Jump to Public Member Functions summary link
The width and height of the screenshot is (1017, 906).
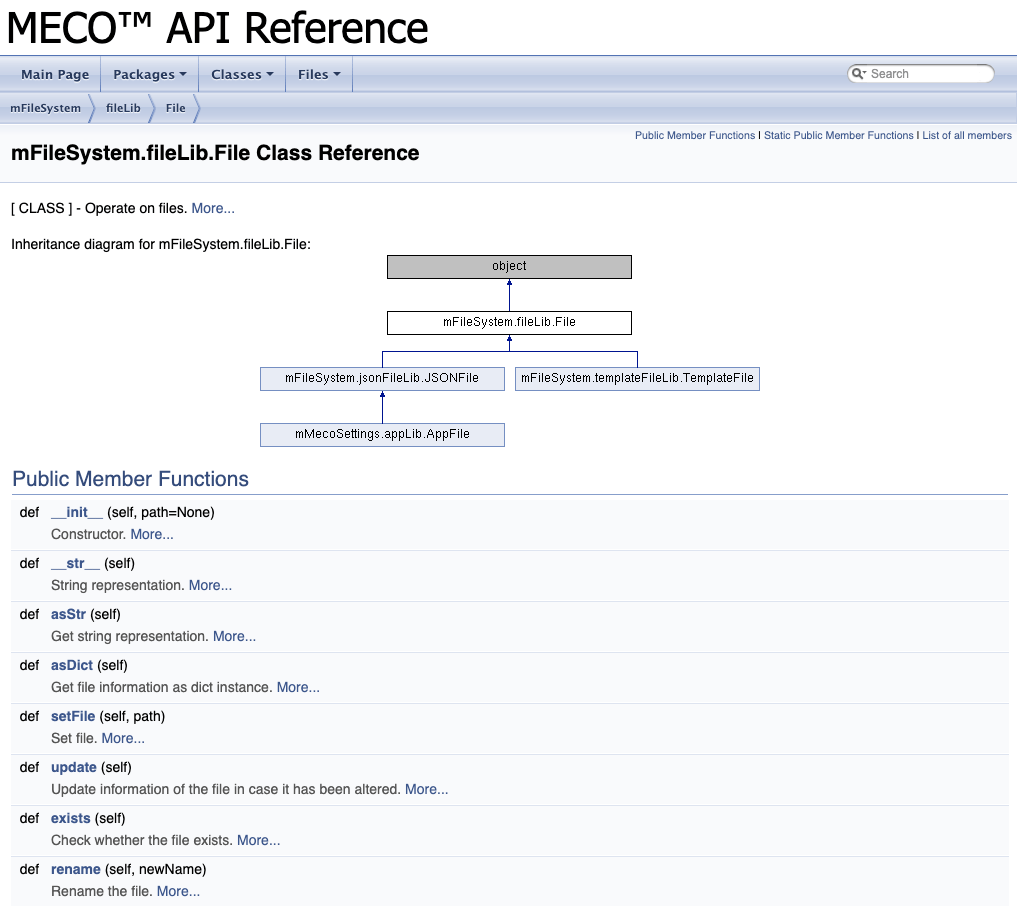tap(695, 135)
